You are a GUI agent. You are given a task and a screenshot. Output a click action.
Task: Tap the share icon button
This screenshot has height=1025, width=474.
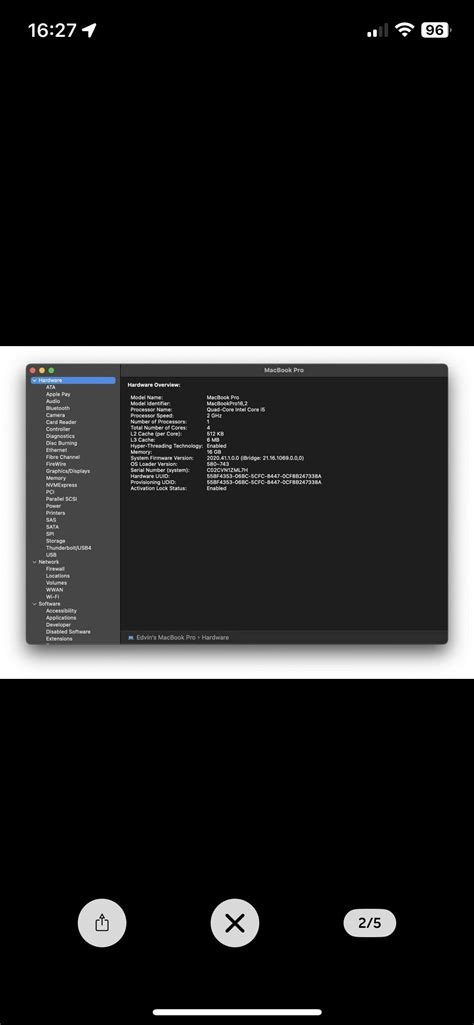(102, 922)
